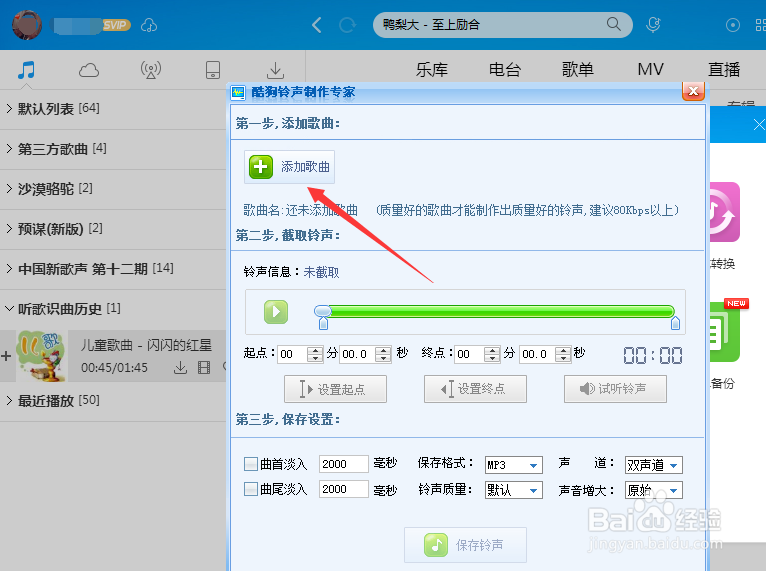Click plus icon left of 闪闪的红星 thumbnail
This screenshot has width=766, height=571.
(6, 356)
